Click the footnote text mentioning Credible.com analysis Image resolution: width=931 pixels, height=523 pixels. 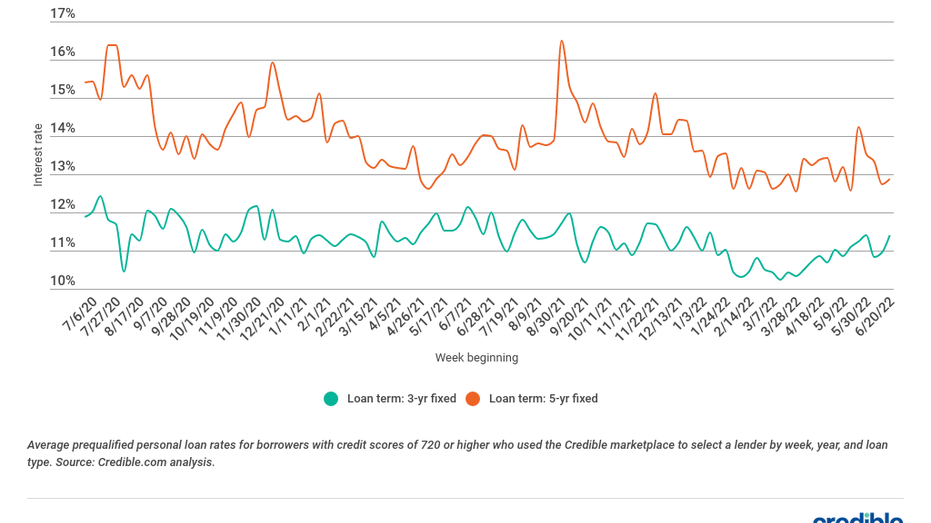click(x=457, y=454)
